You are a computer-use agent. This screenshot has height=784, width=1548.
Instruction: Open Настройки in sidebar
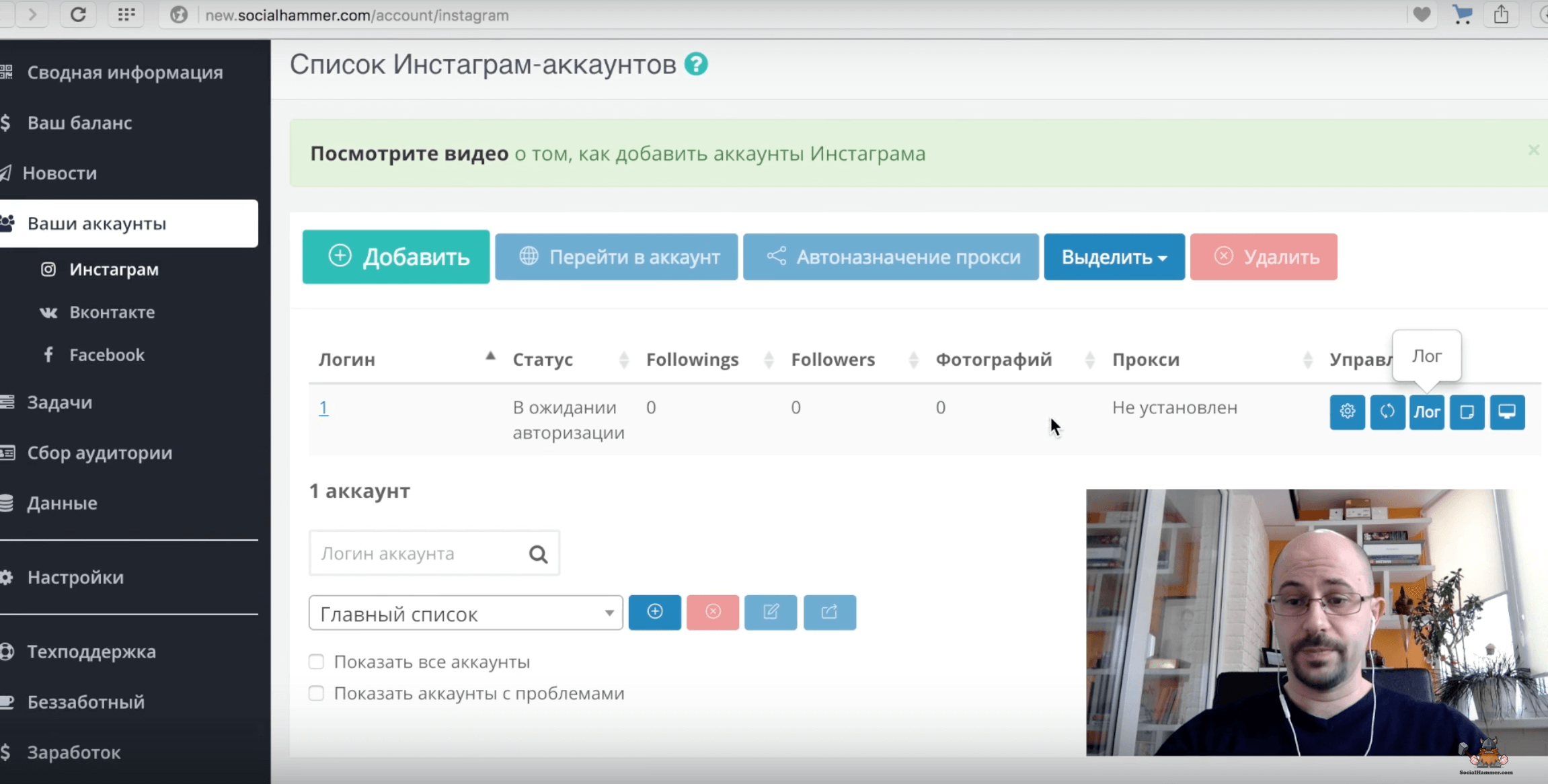75,577
